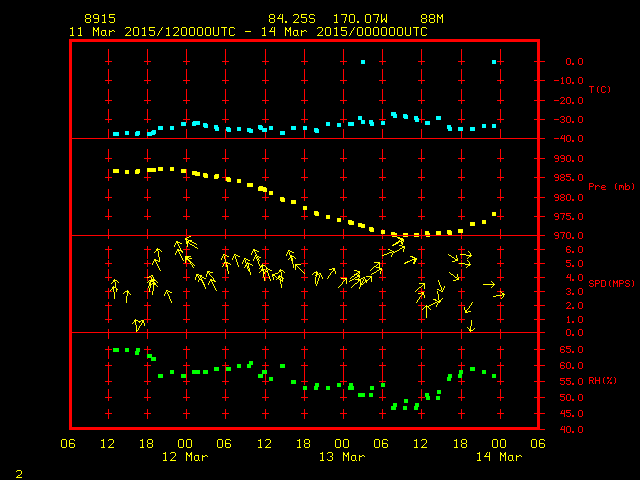The height and width of the screenshot is (480, 640).
Task: Click the "985.0" pressure tick value
Action: [x=569, y=178]
